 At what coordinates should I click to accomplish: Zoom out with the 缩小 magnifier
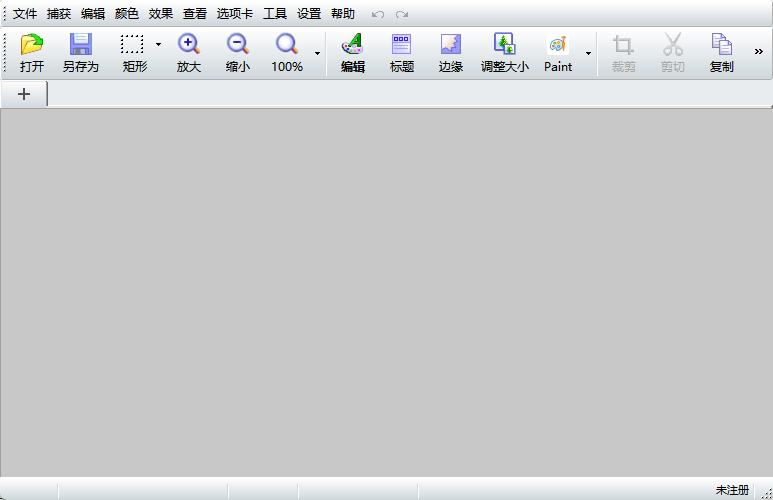point(238,53)
